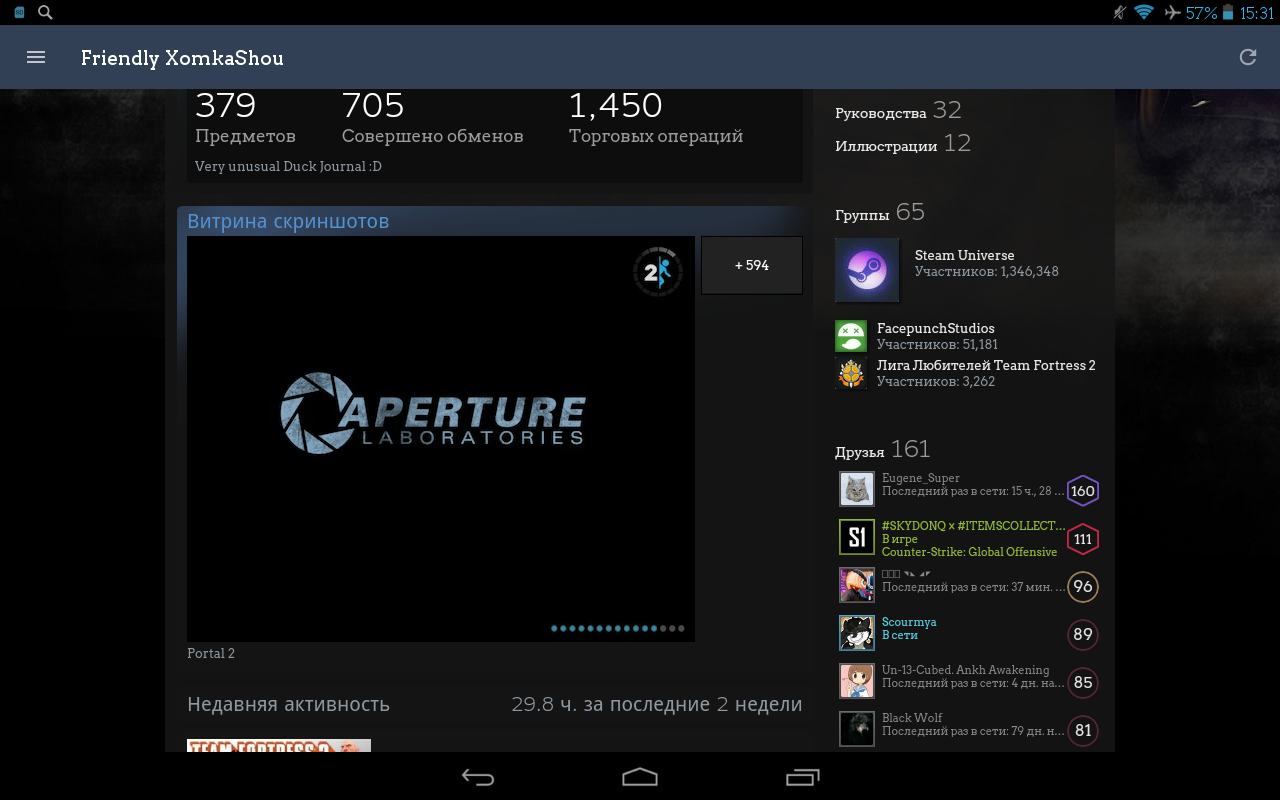Tap the Portal 2 logo on screenshot
1280x800 pixels.
pyautogui.click(x=657, y=272)
